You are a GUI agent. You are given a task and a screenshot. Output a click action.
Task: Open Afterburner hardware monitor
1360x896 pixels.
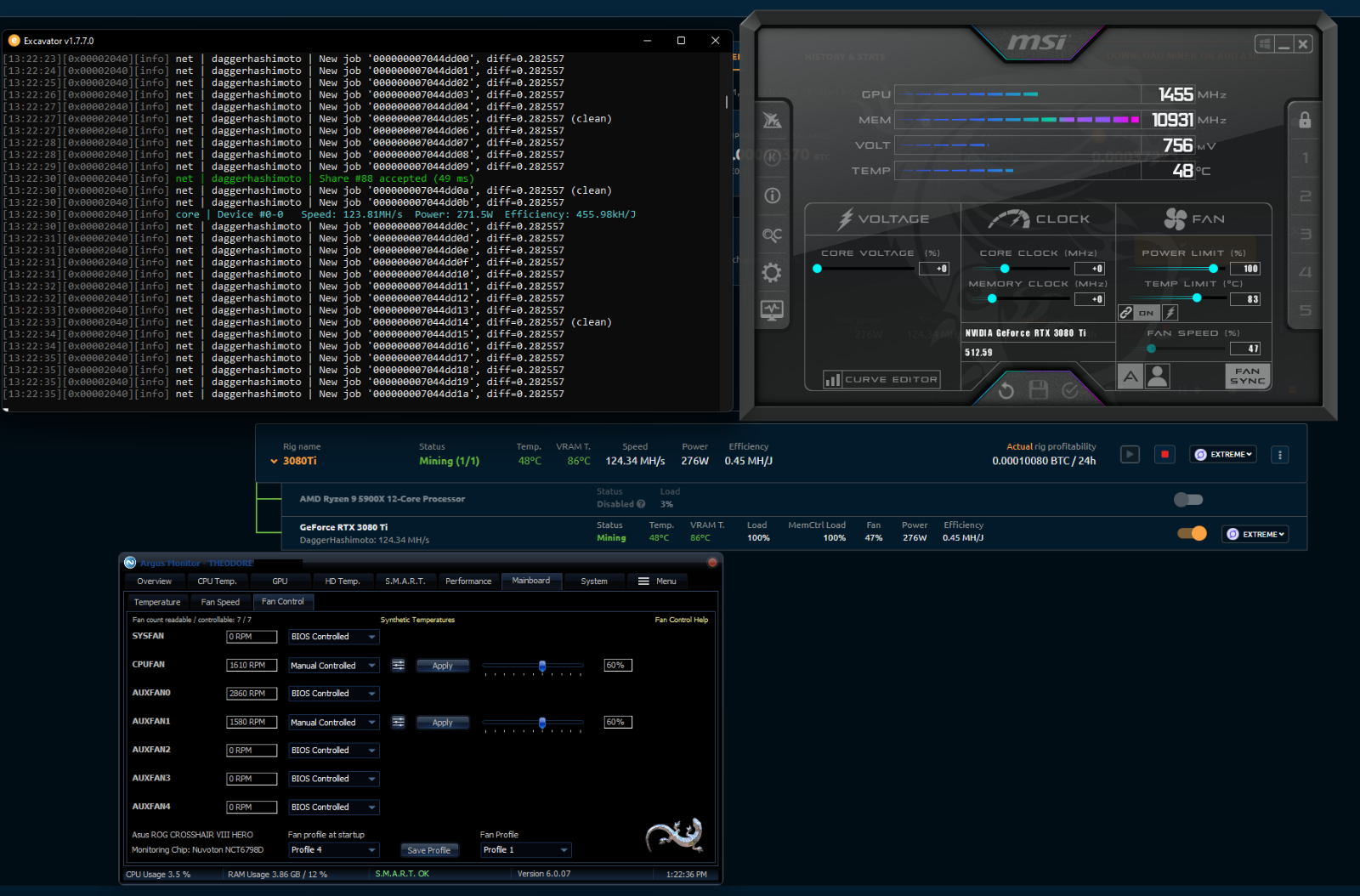pos(772,310)
